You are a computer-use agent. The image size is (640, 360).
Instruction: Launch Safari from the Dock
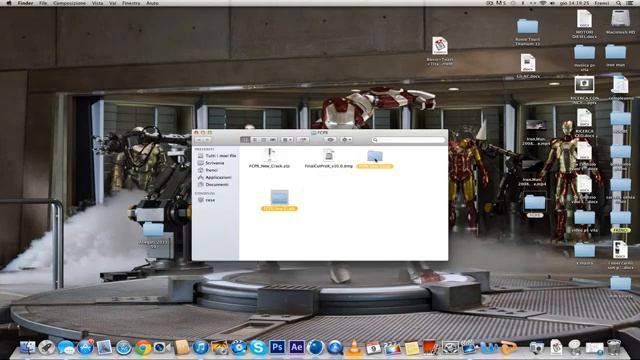(123, 347)
